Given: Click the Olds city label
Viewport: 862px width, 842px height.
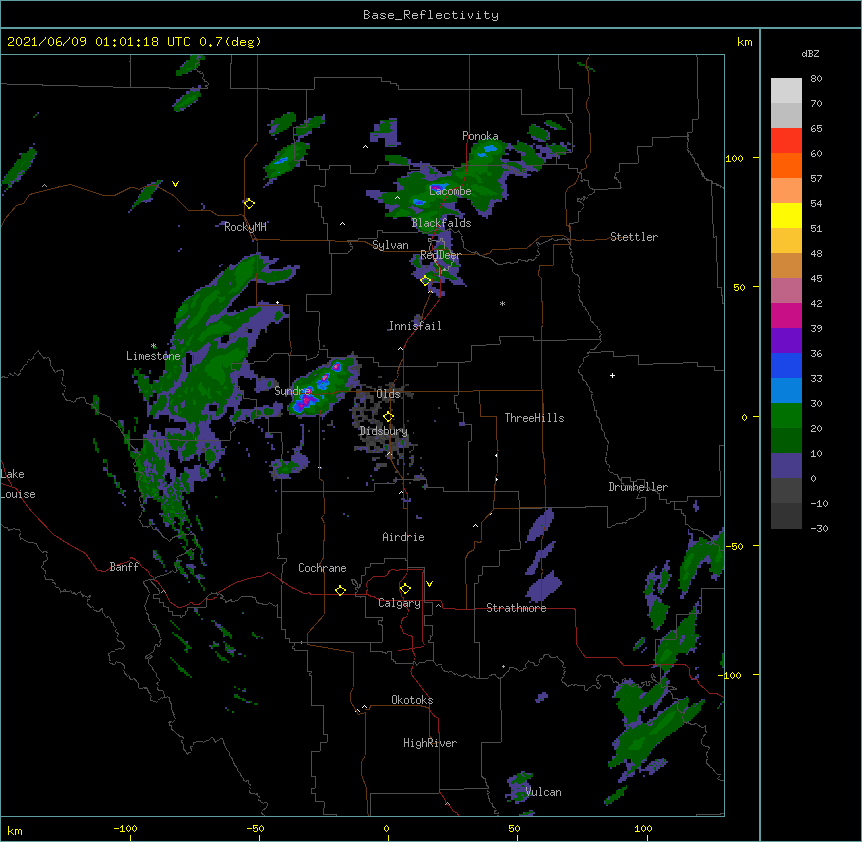Looking at the screenshot, I should click(x=388, y=394).
